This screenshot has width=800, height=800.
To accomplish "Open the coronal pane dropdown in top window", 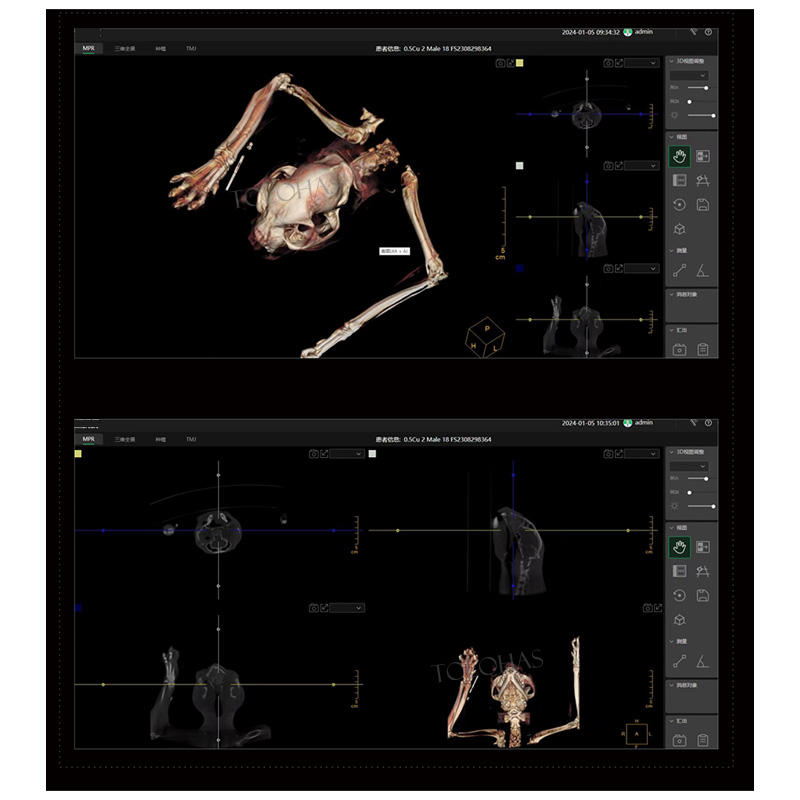I will coord(642,268).
